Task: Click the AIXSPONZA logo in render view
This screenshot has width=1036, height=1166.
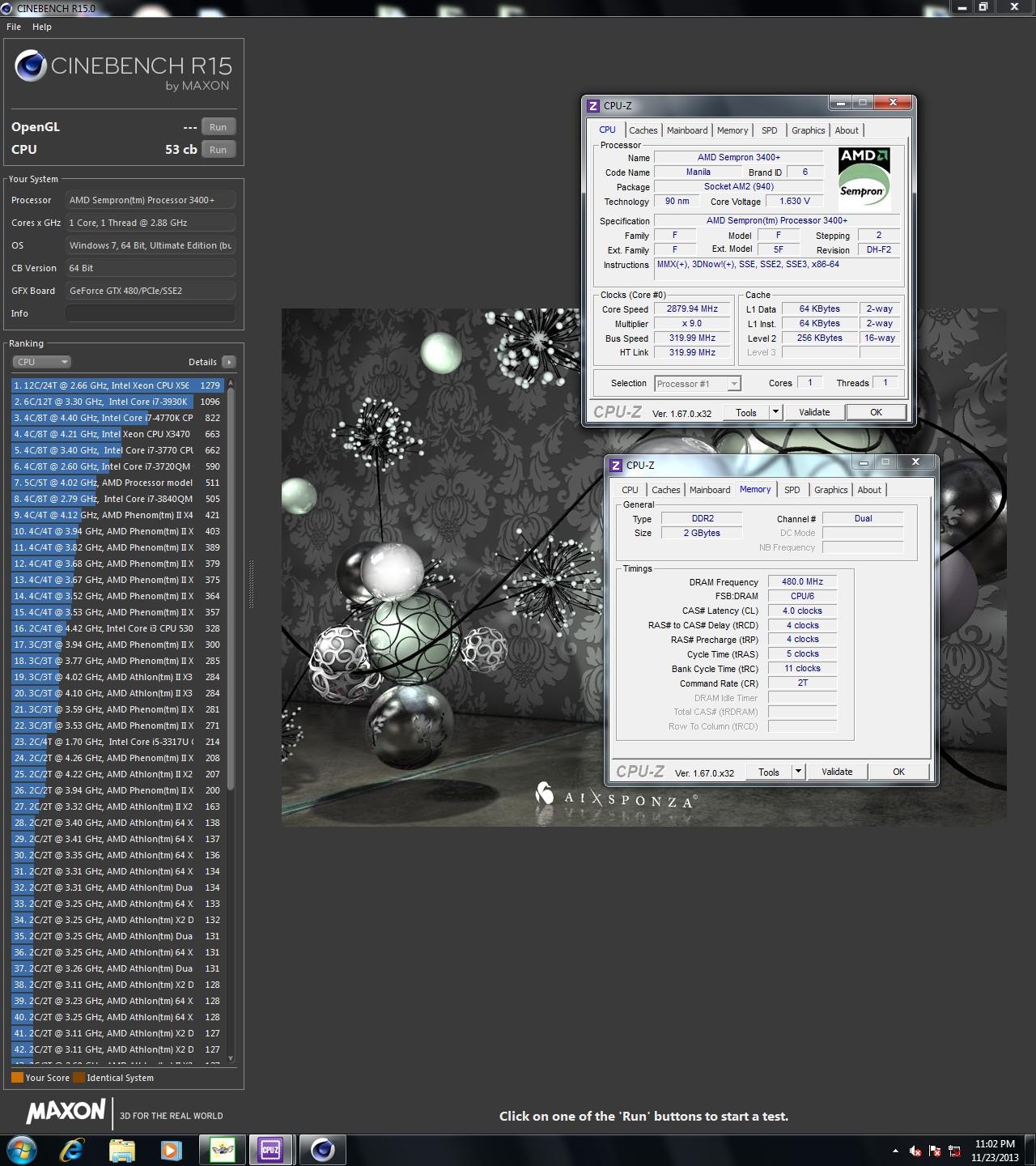Action: coord(615,798)
